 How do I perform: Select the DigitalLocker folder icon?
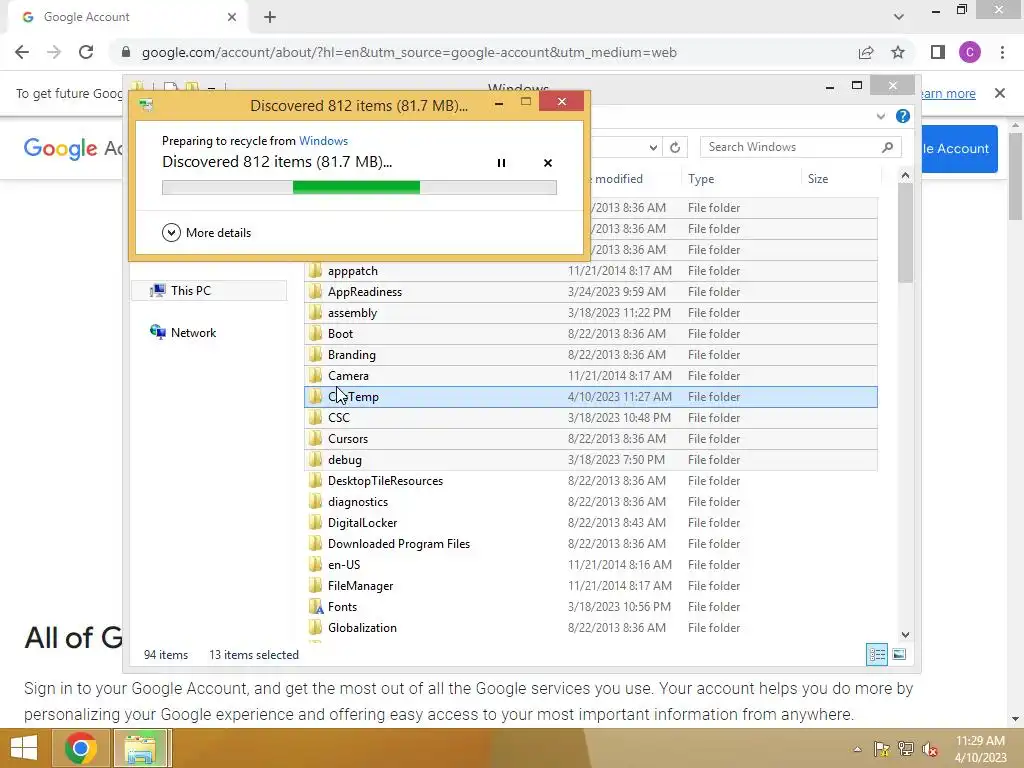315,522
